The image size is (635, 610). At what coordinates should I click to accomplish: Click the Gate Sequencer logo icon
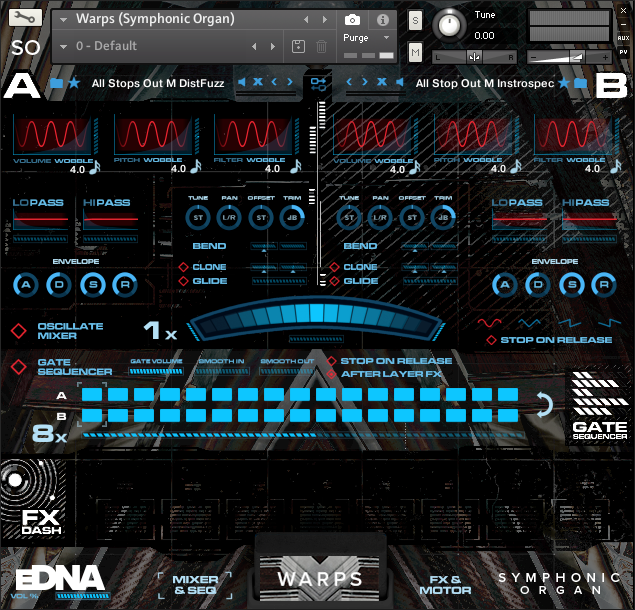pos(600,406)
